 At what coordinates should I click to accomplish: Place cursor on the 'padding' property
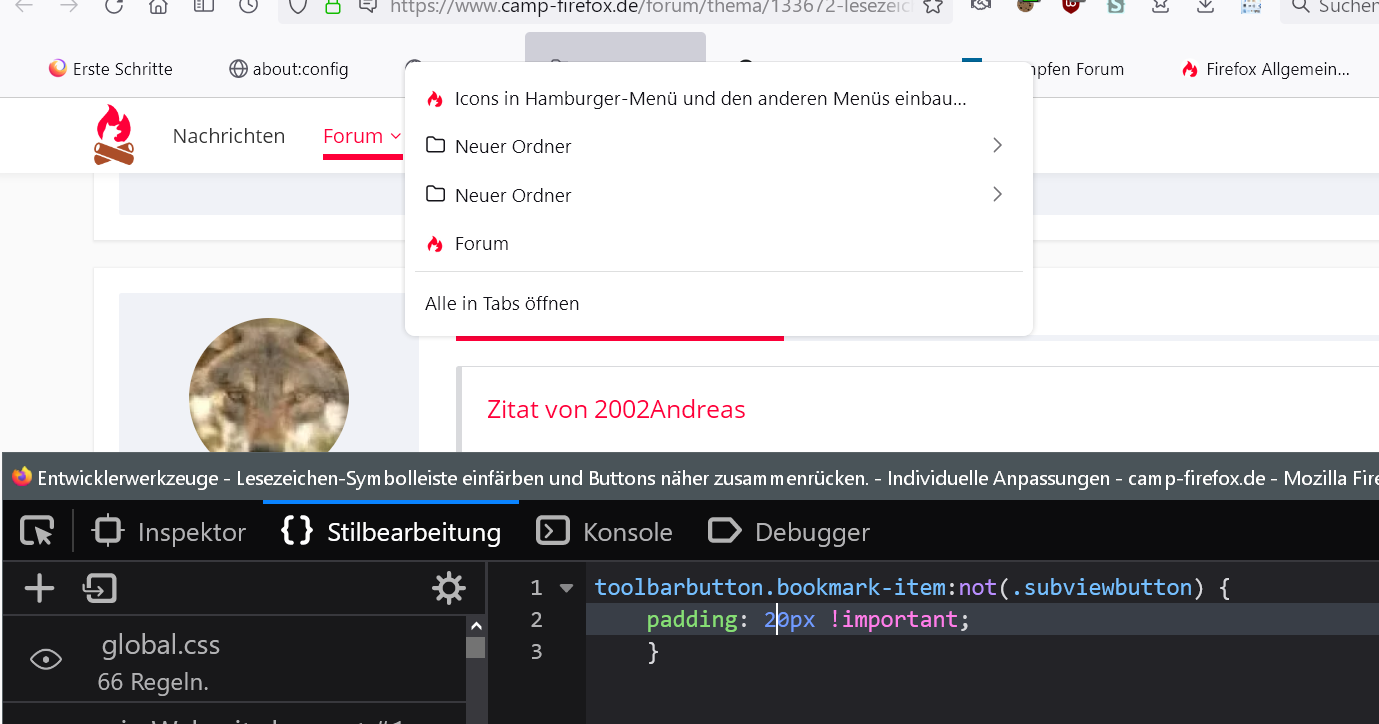tap(692, 620)
